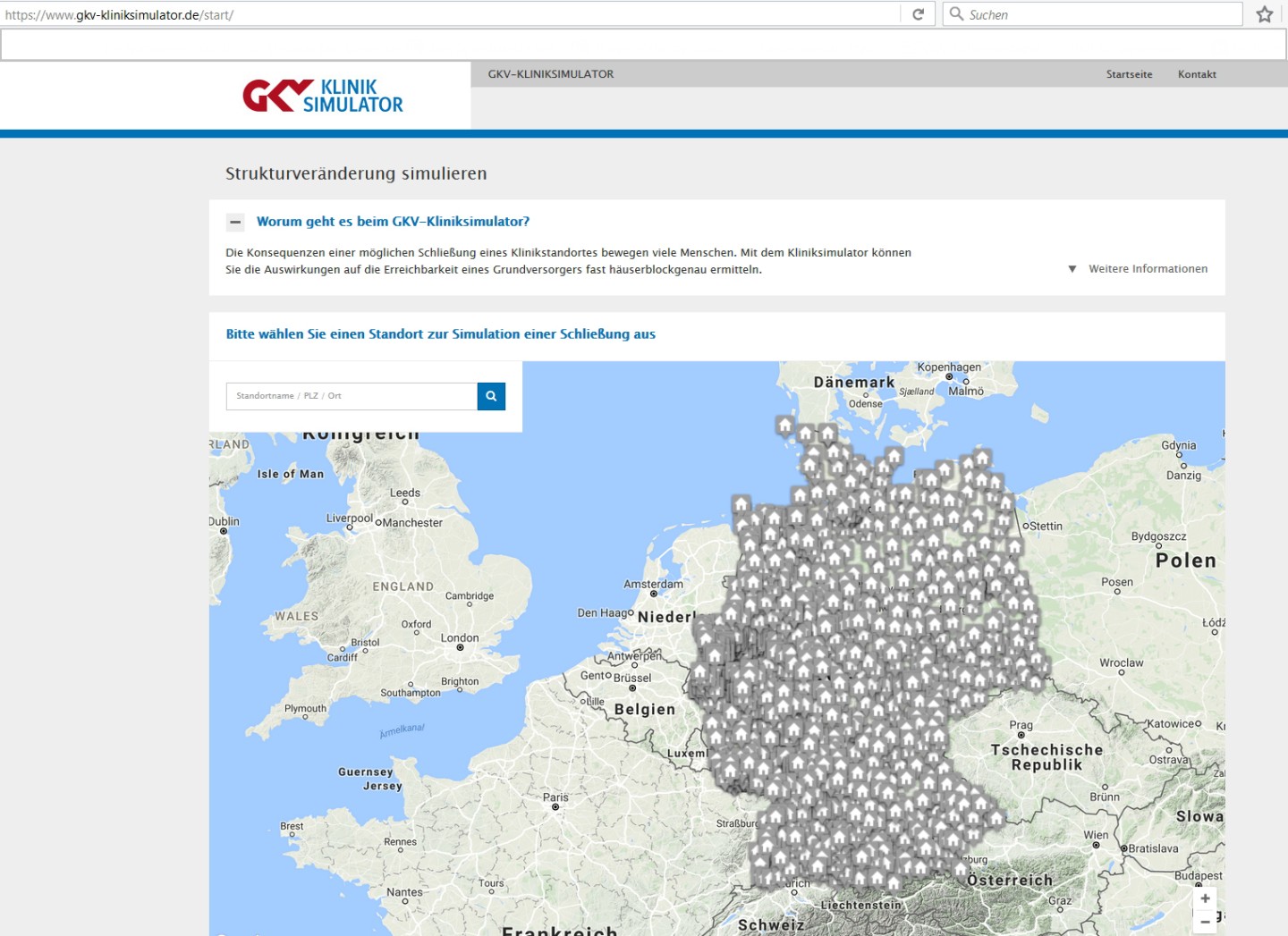This screenshot has width=1288, height=936.
Task: Click the Brüssel label on the map
Action: point(632,678)
